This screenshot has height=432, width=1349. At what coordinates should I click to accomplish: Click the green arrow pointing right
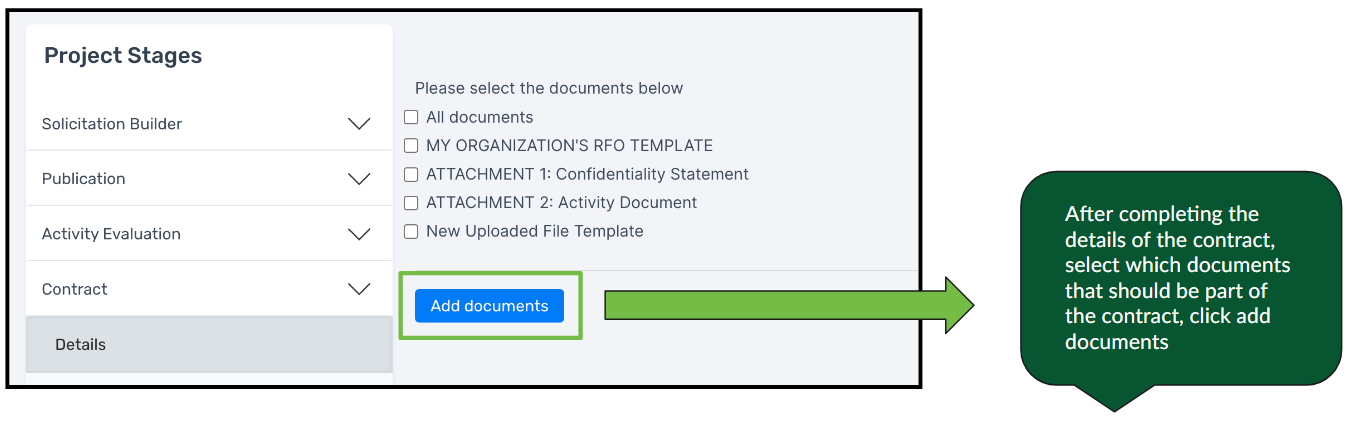pos(789,305)
